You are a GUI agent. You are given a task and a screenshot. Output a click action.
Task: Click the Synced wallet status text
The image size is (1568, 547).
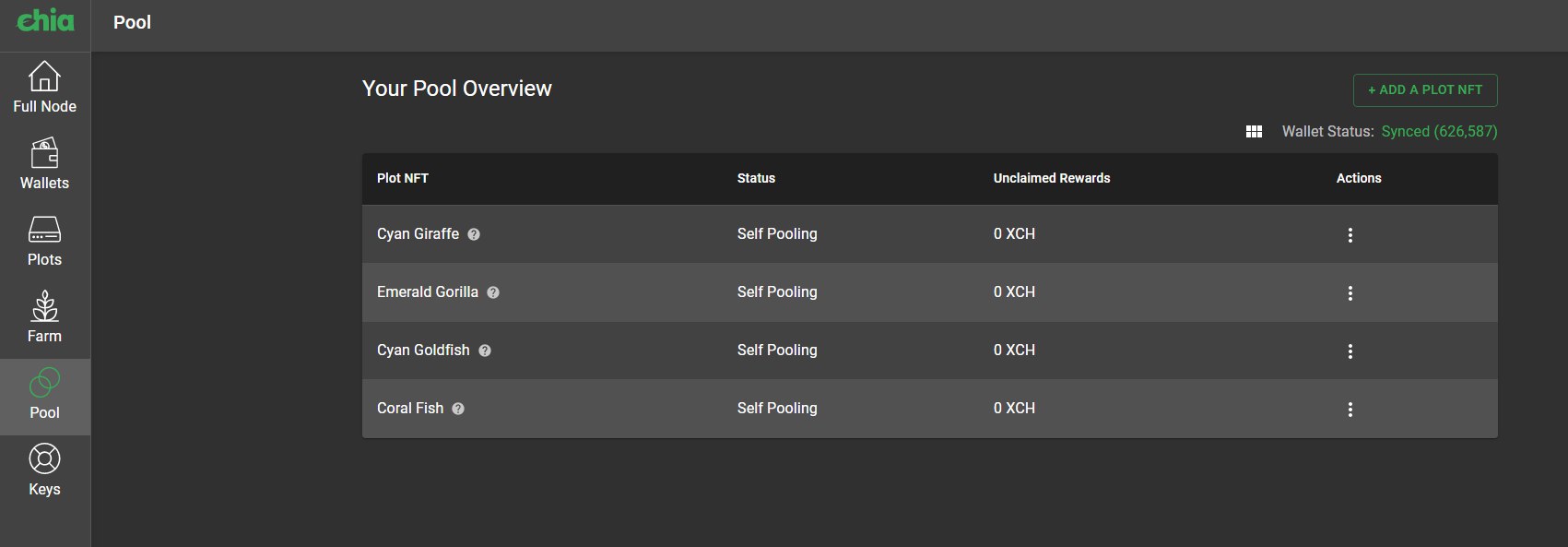coord(1439,131)
